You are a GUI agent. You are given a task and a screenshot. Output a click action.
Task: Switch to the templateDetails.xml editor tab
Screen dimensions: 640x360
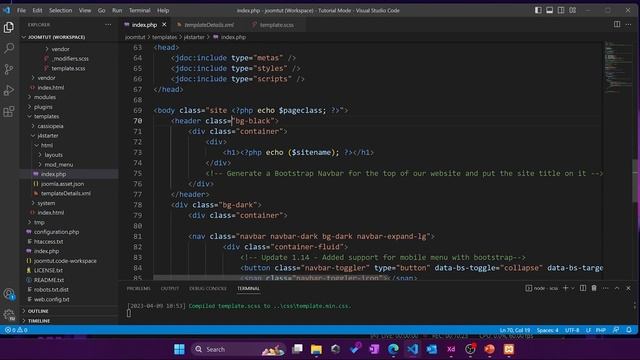tap(208, 24)
